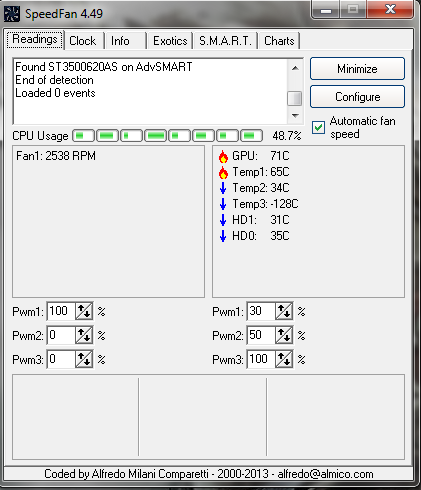The width and height of the screenshot is (421, 490).
Task: Click the 48.7% CPU usage value
Action: (287, 136)
